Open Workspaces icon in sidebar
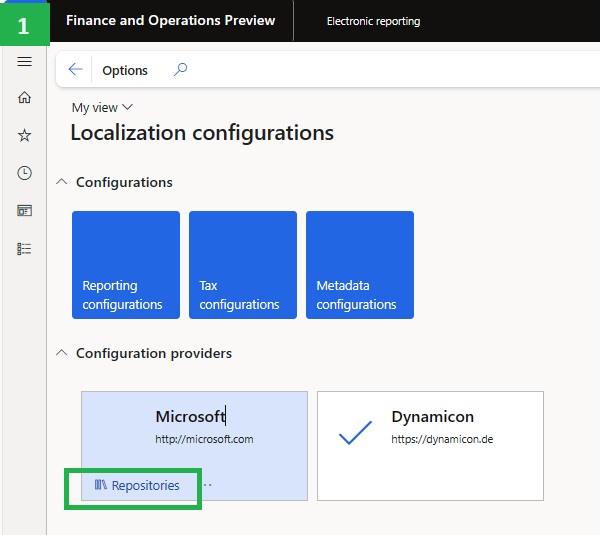 (x=25, y=211)
